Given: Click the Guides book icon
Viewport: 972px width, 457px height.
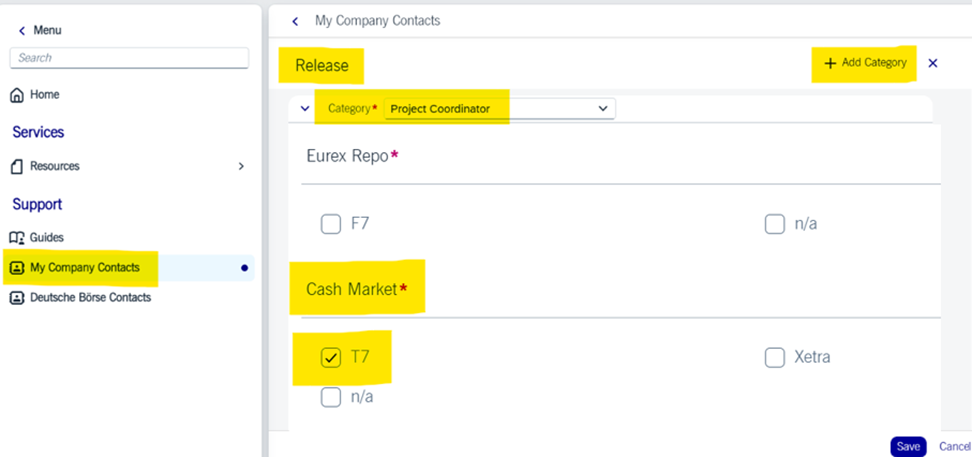Looking at the screenshot, I should tap(17, 237).
